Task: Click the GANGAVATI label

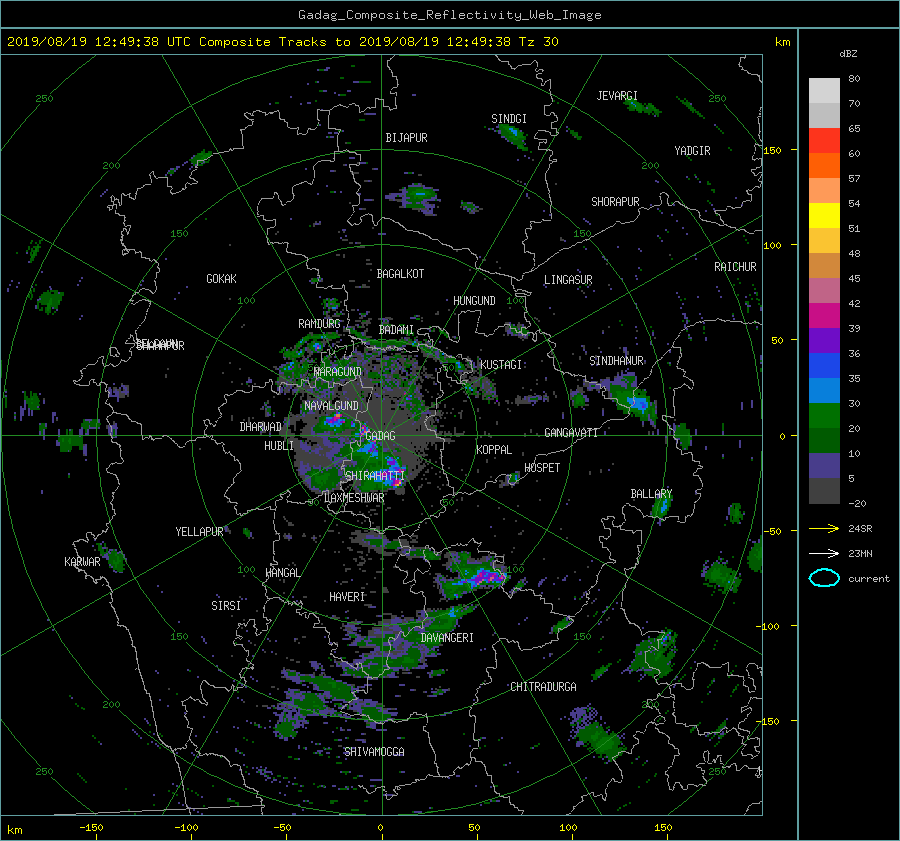Action: point(571,432)
